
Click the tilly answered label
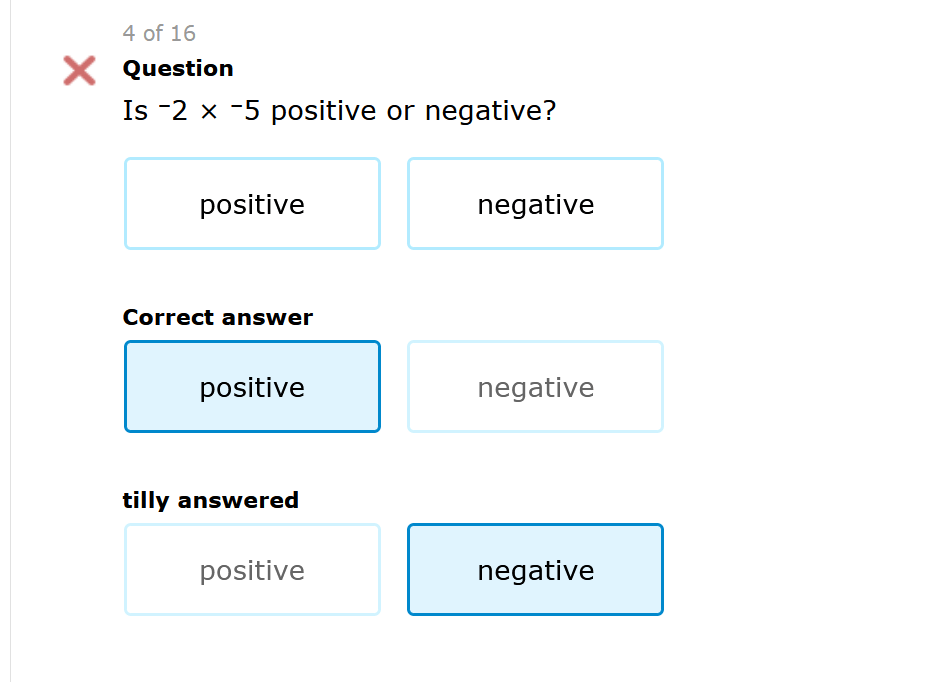point(210,500)
